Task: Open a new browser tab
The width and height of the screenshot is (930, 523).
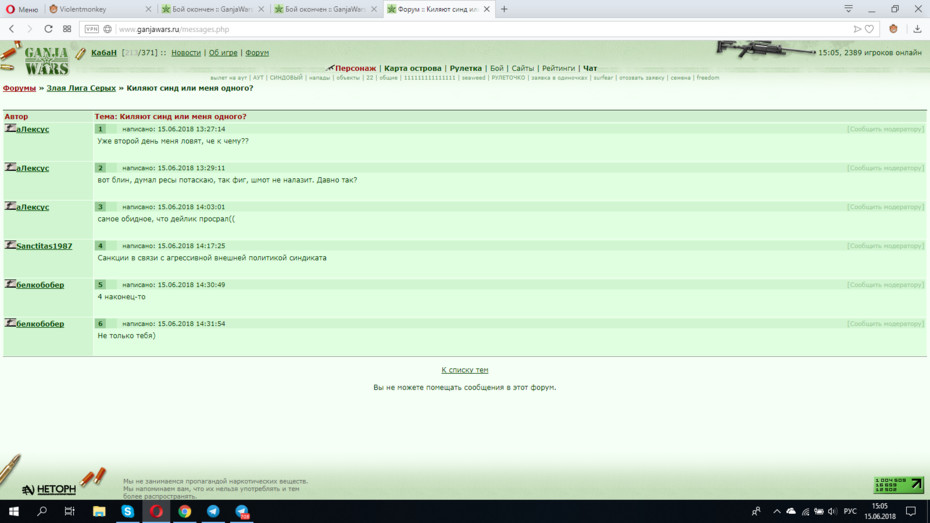Action: tap(504, 9)
